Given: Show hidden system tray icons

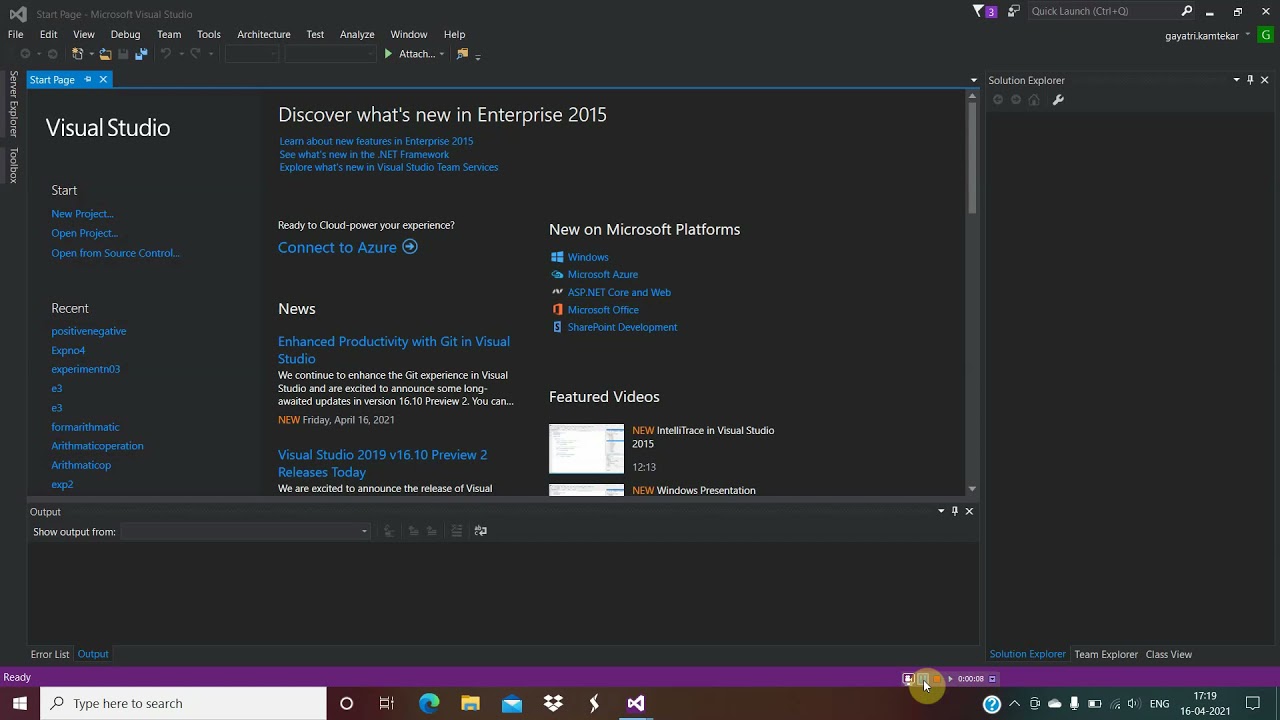Looking at the screenshot, I should (x=1014, y=704).
